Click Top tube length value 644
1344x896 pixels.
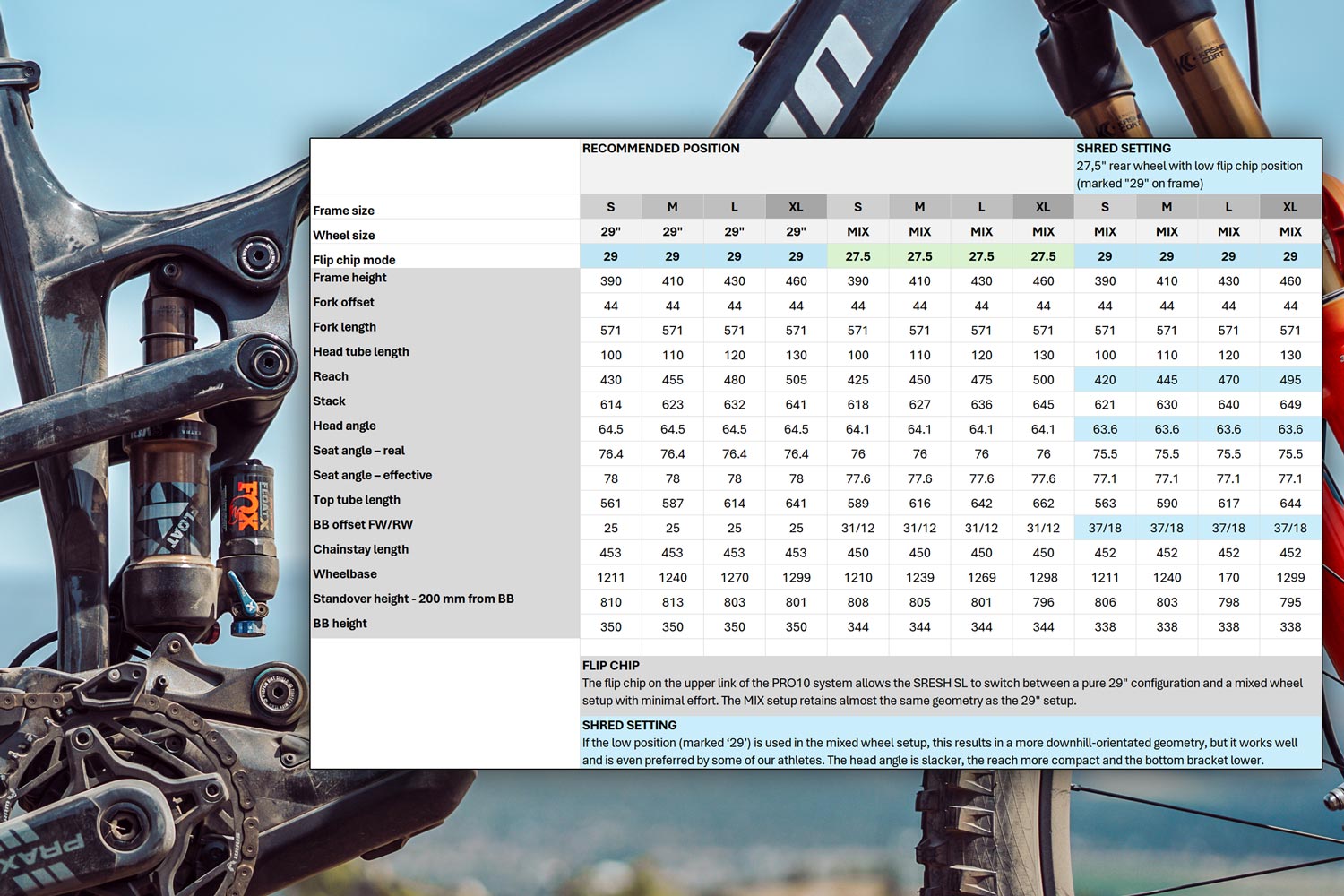pos(1290,504)
